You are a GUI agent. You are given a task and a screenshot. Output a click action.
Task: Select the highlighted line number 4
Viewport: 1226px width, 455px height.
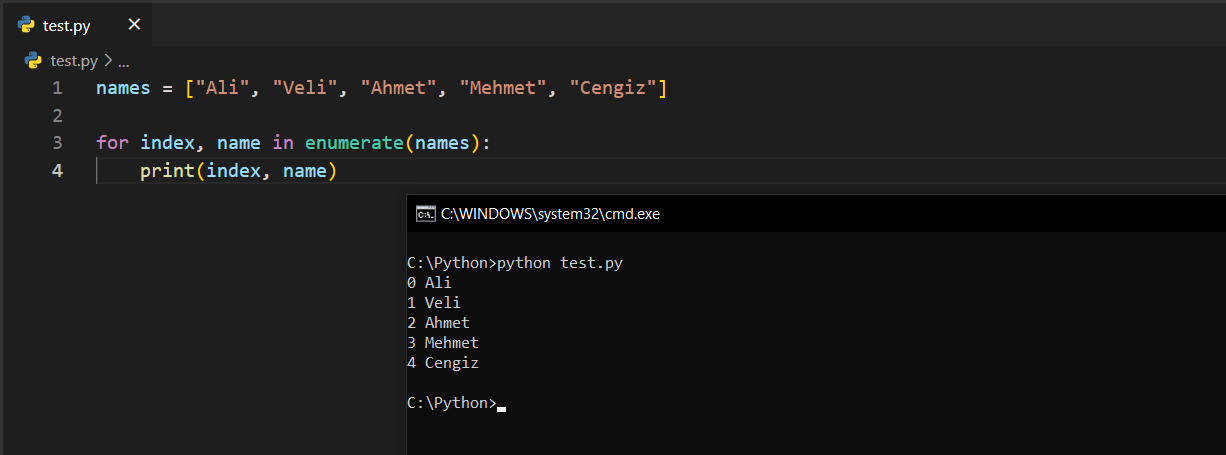click(x=57, y=171)
